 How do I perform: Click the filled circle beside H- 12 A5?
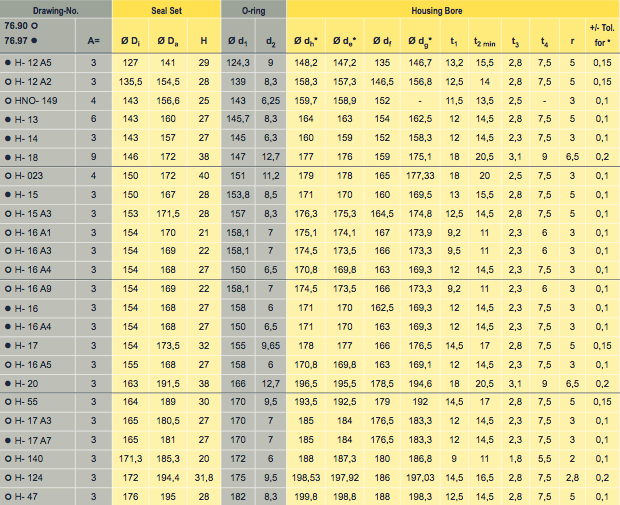pyautogui.click(x=8, y=63)
